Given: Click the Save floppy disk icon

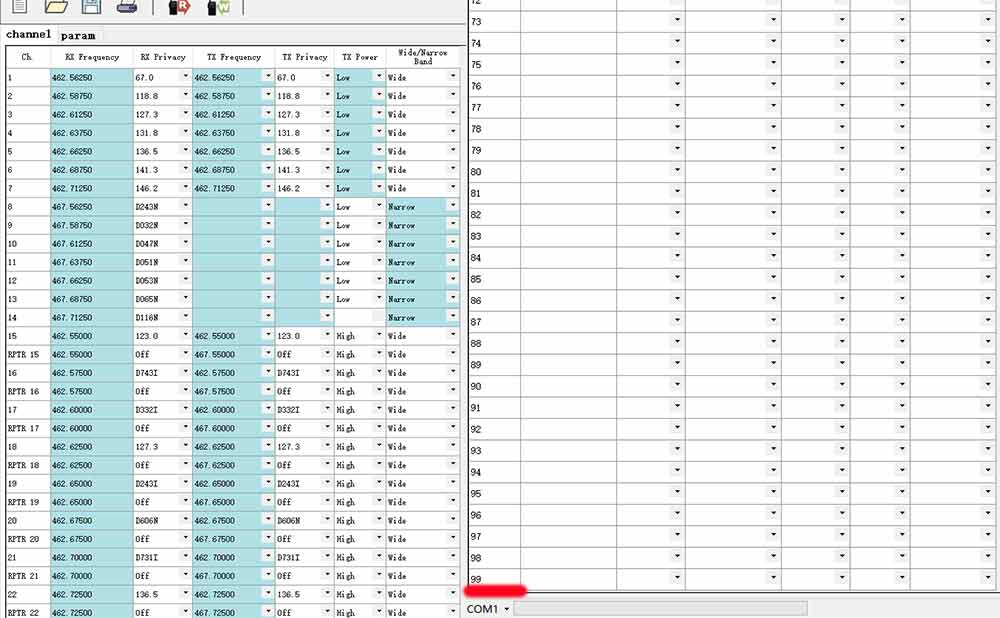Looking at the screenshot, I should pyautogui.click(x=91, y=6).
